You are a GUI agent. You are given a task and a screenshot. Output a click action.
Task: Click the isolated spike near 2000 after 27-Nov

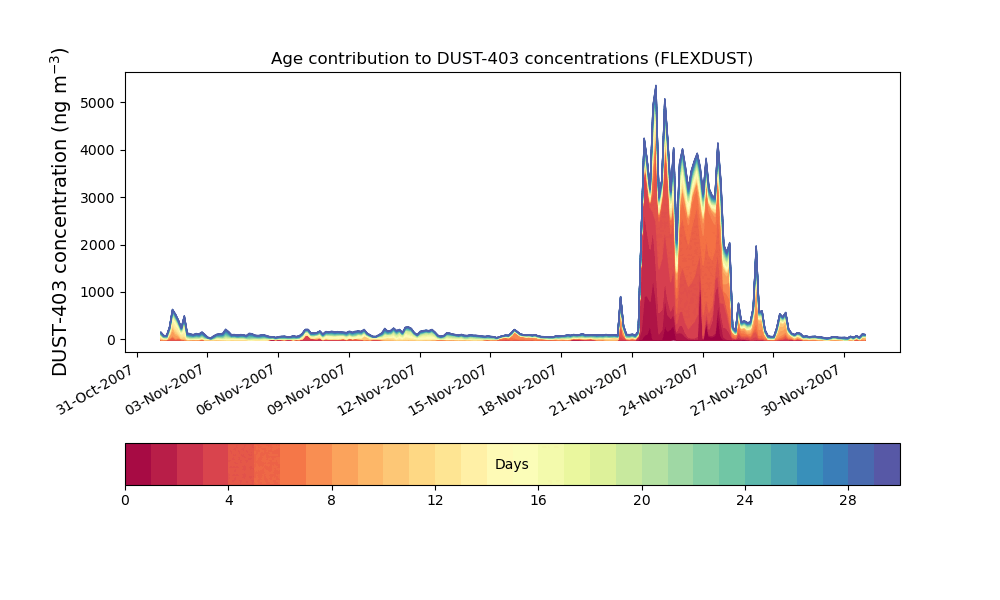click(756, 247)
